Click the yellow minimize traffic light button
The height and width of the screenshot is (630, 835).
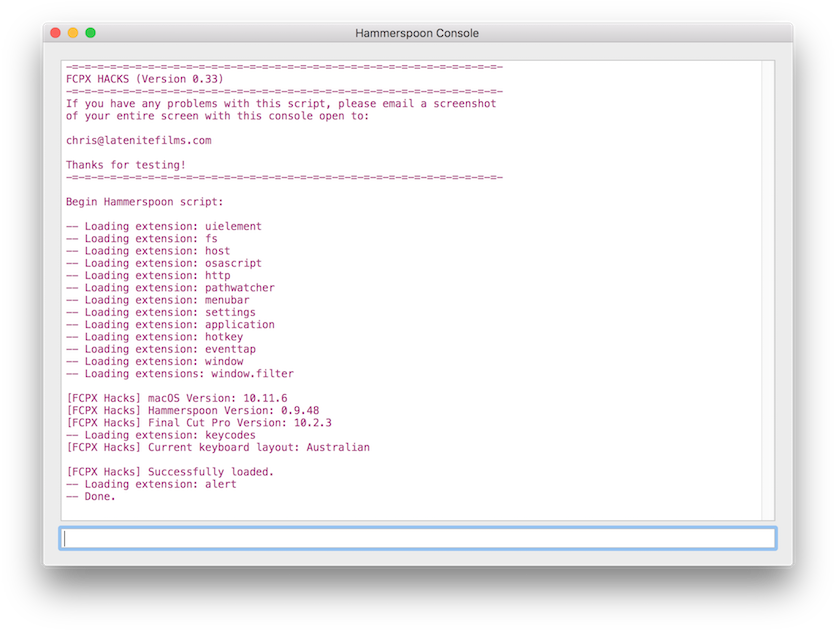pos(73,32)
